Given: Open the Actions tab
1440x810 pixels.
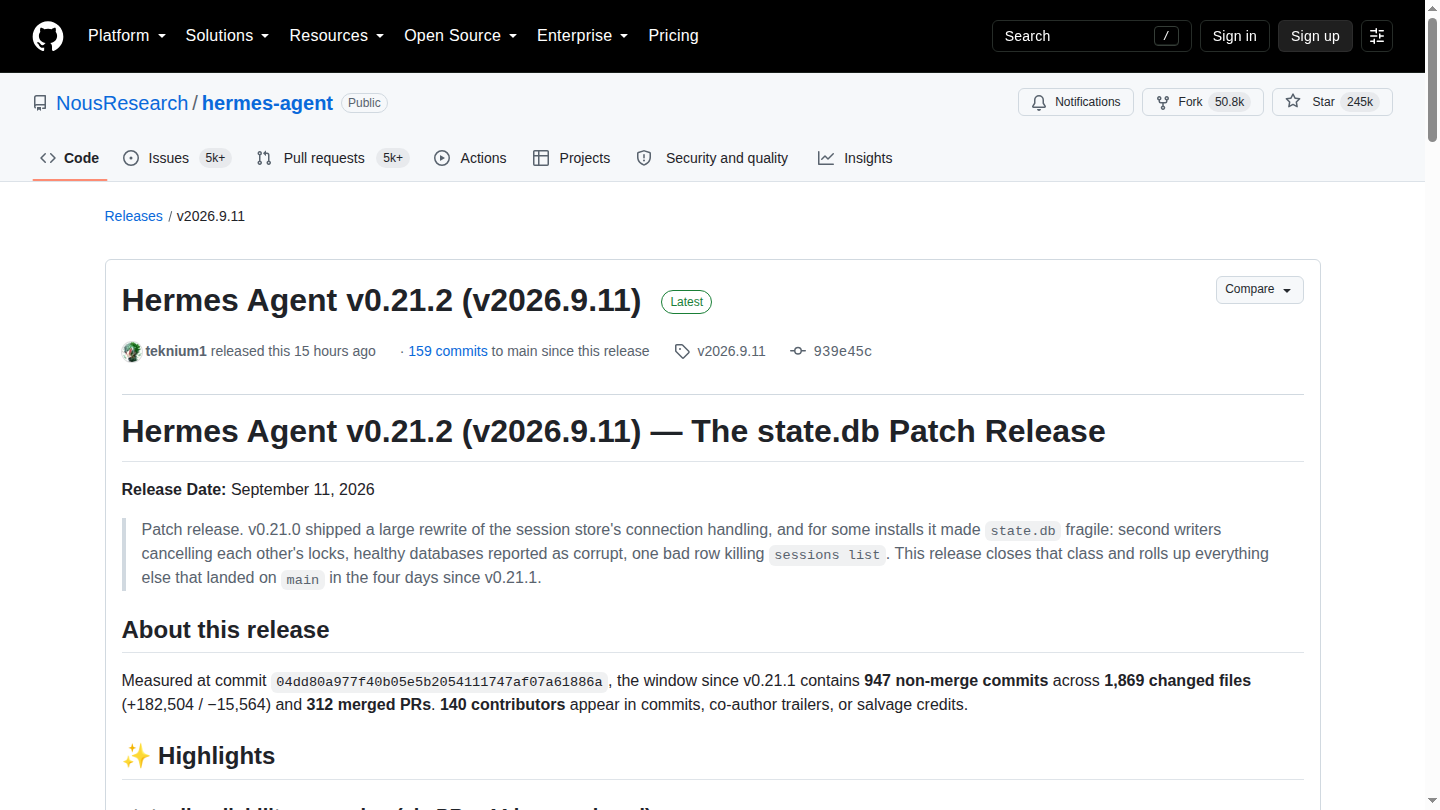Looking at the screenshot, I should pos(470,158).
